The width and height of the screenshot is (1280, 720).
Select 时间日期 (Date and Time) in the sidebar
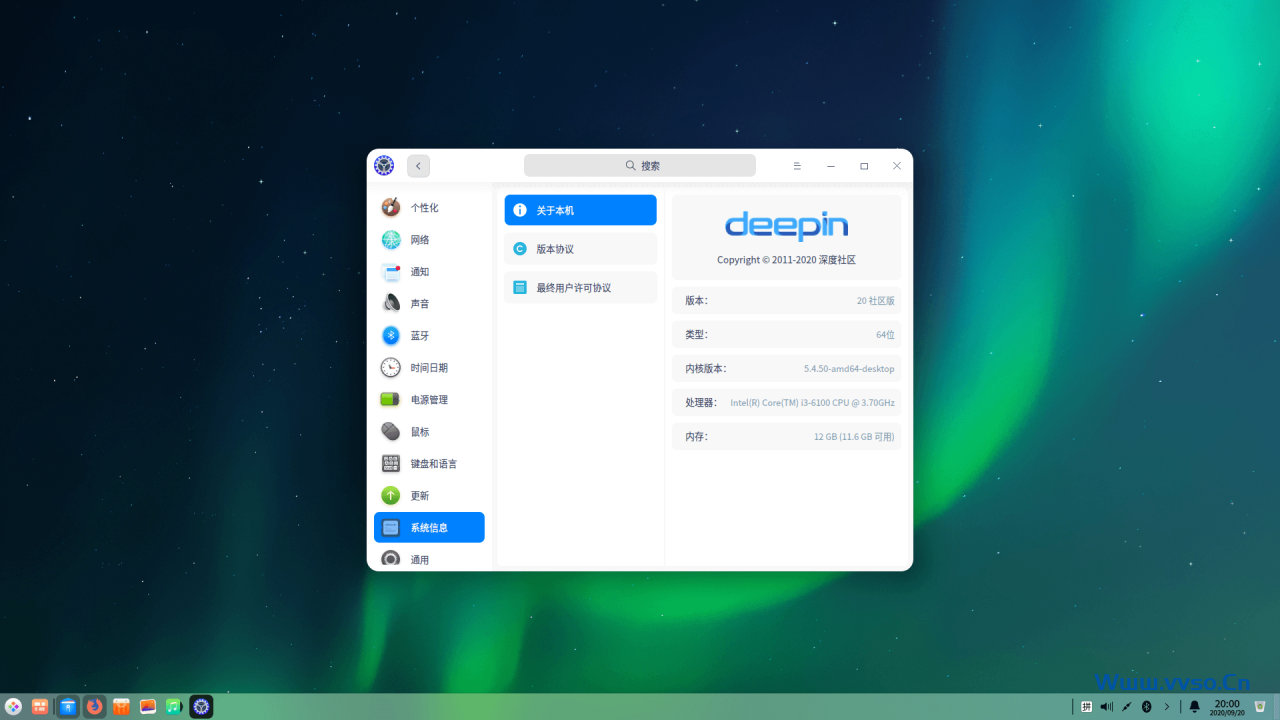(x=428, y=368)
